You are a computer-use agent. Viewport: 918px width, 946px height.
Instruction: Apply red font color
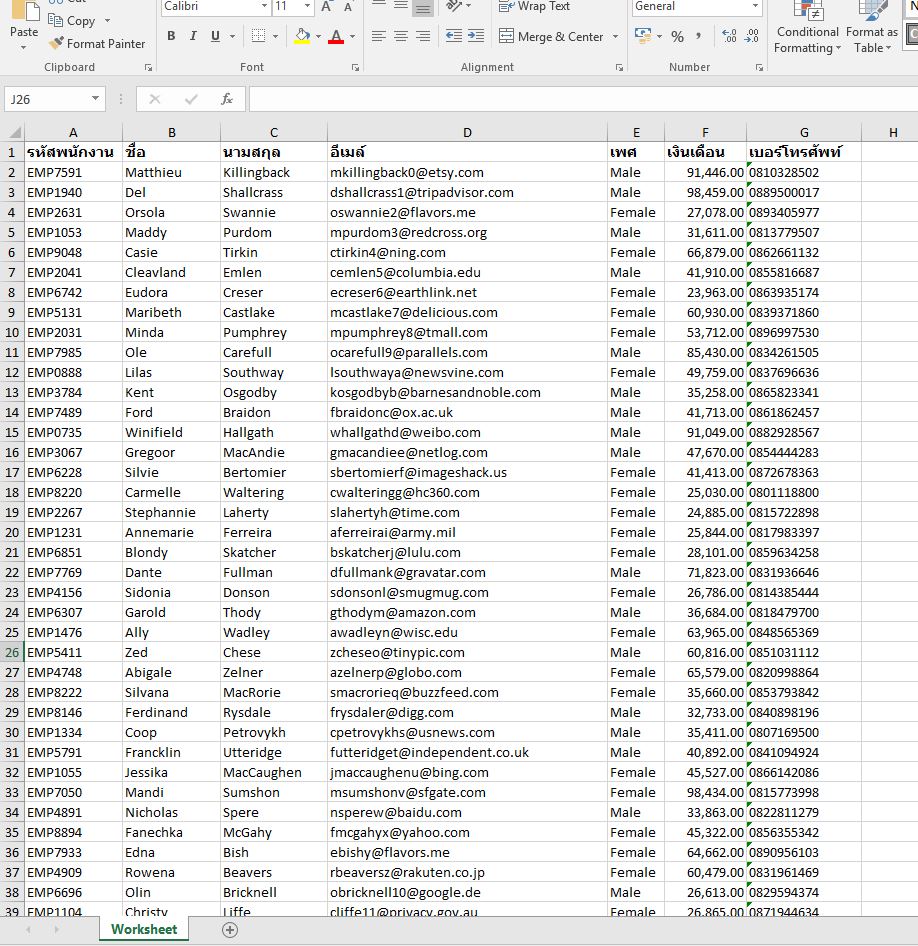pos(336,36)
